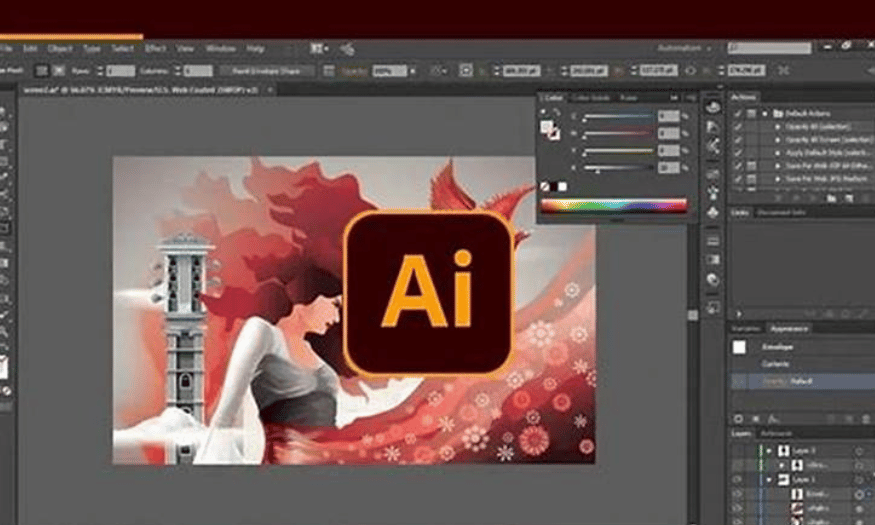
Task: Click Add New Stroke icon in Appearance
Action: [x=739, y=418]
